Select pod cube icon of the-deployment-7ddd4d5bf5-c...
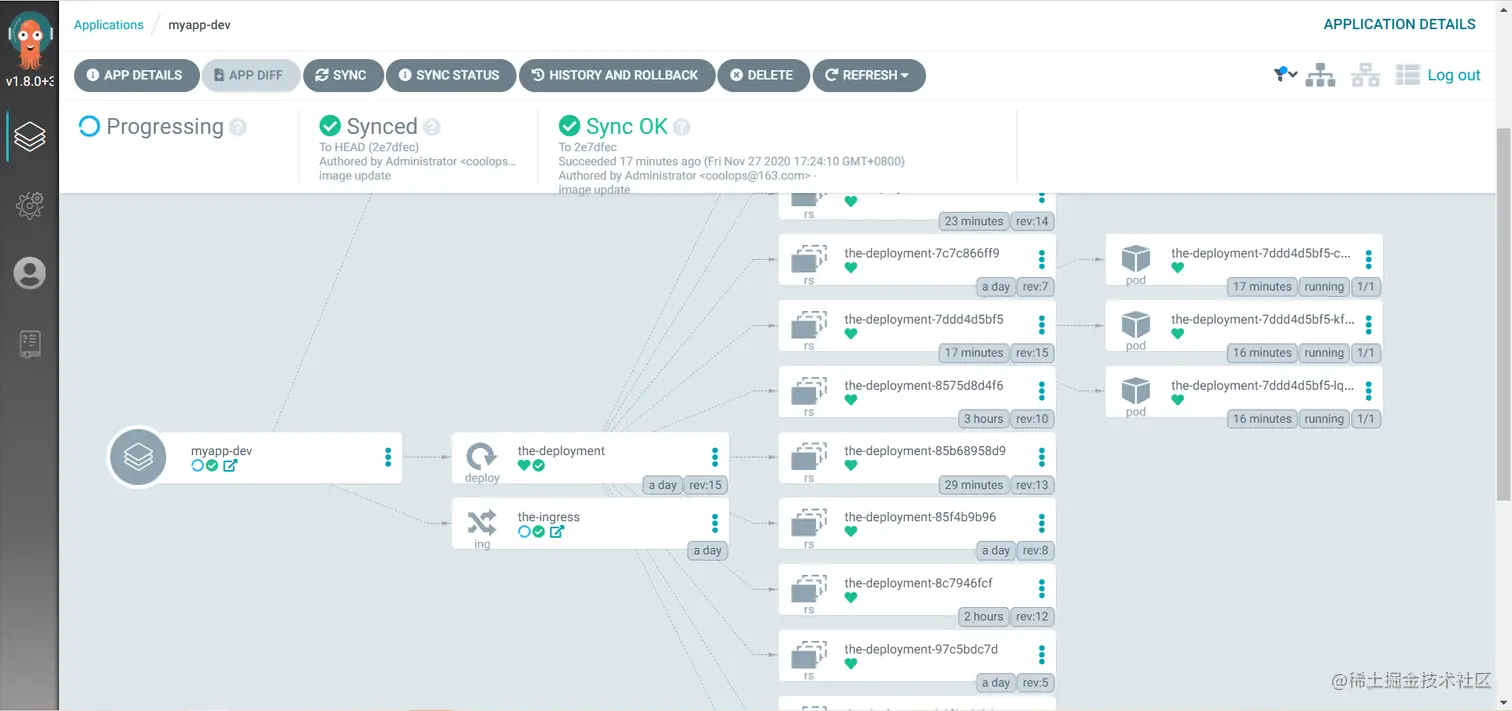This screenshot has width=1512, height=711. pos(1136,258)
